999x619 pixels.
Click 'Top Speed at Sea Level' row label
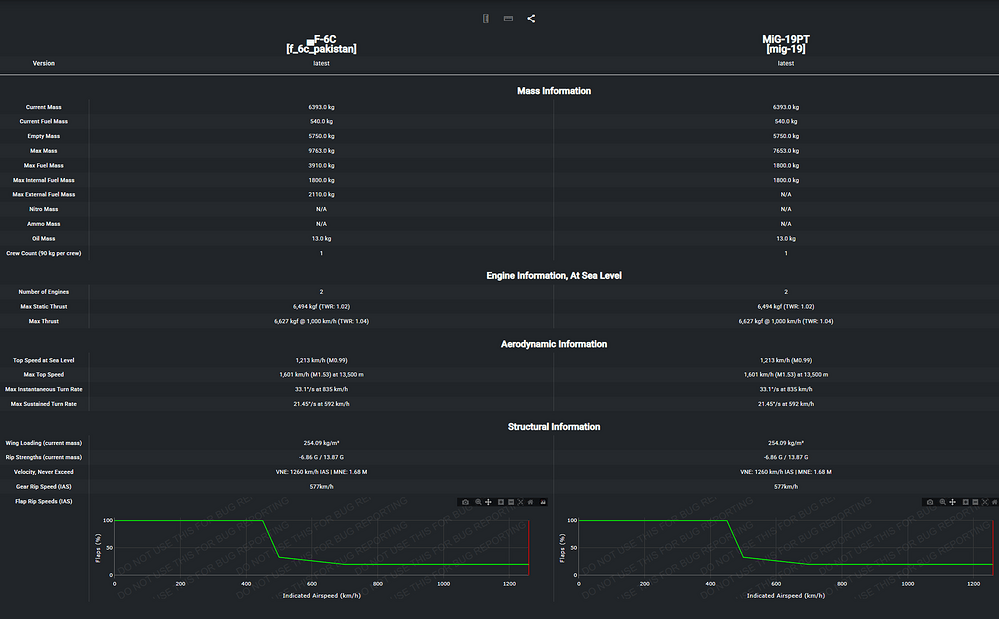43,360
